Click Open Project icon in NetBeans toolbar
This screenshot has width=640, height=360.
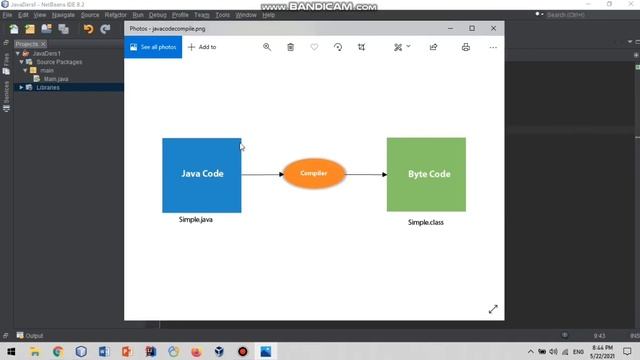tap(47, 29)
